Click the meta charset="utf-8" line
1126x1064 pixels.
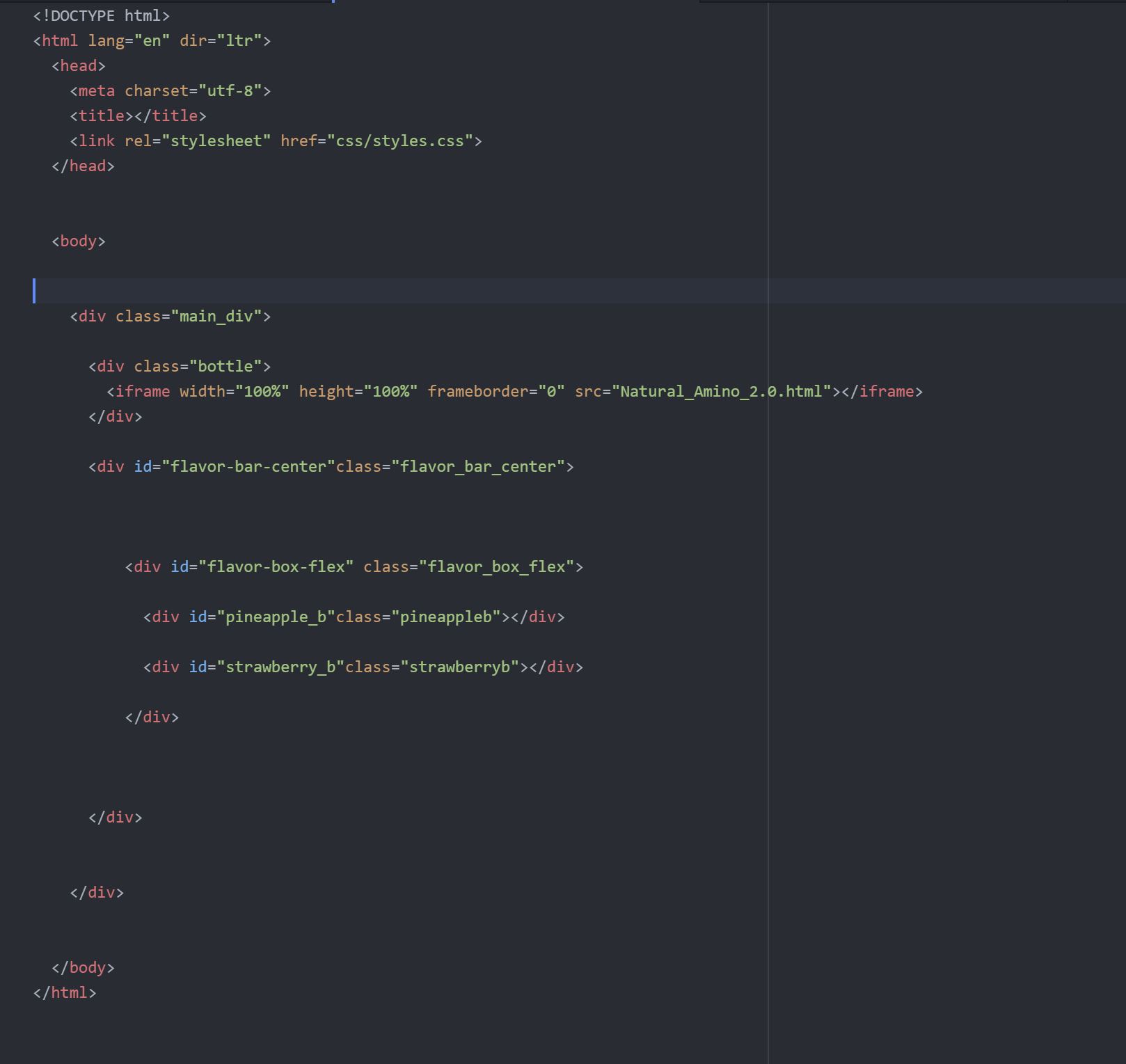click(171, 90)
